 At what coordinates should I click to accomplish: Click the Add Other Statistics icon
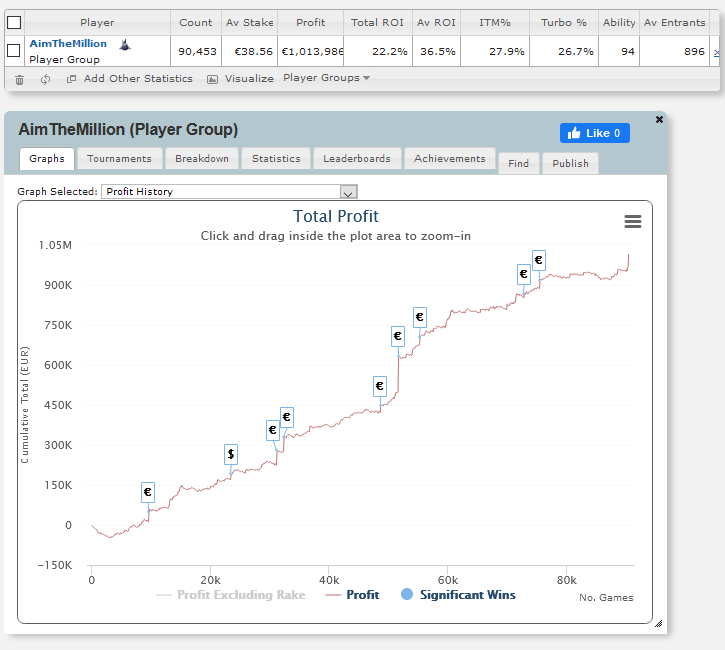click(71, 79)
